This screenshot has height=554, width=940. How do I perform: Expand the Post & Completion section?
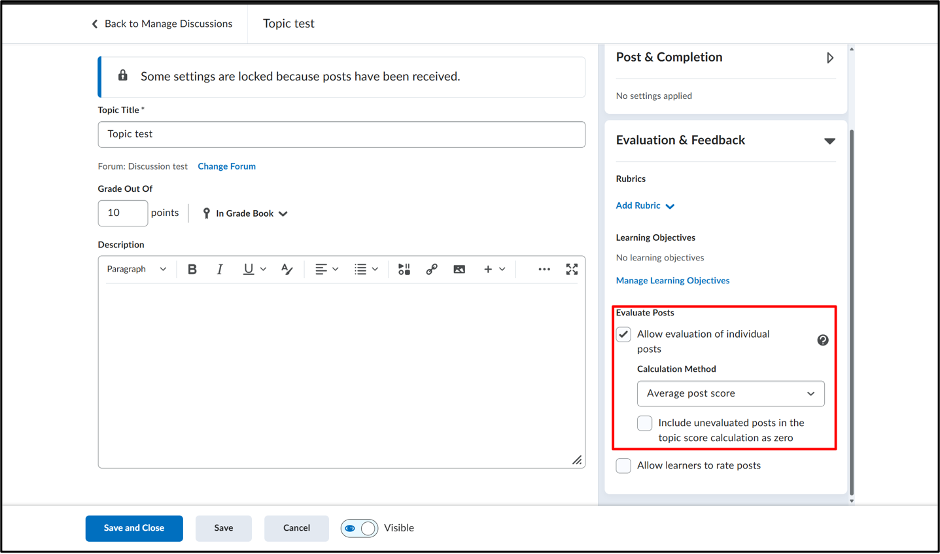[x=830, y=58]
